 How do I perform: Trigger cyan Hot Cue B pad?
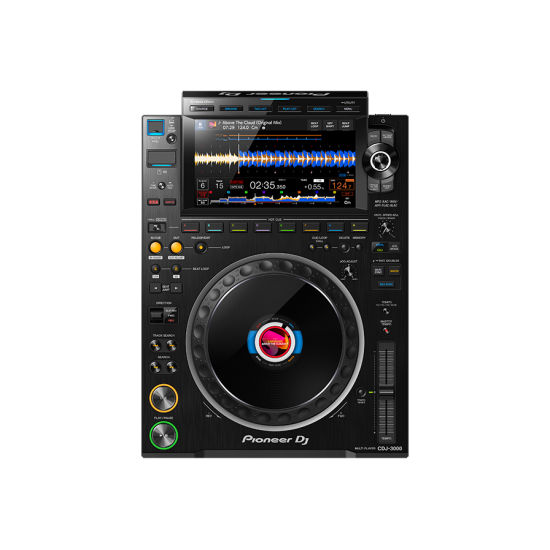point(215,227)
